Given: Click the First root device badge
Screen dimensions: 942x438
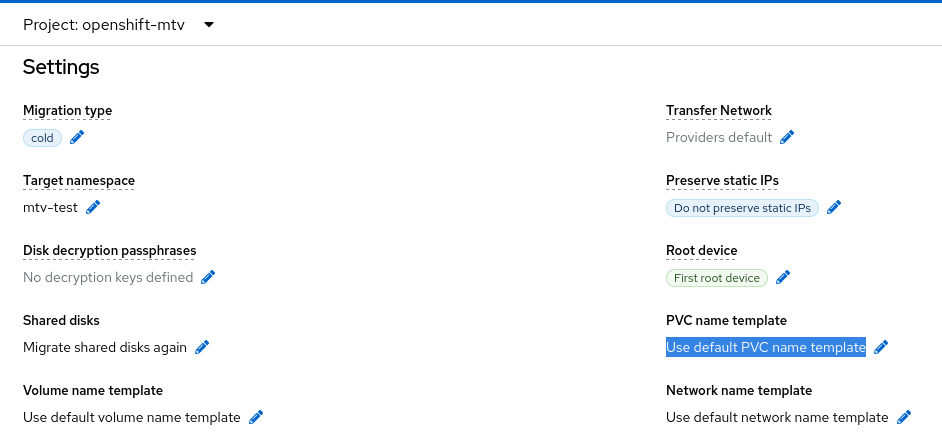Looking at the screenshot, I should (716, 278).
